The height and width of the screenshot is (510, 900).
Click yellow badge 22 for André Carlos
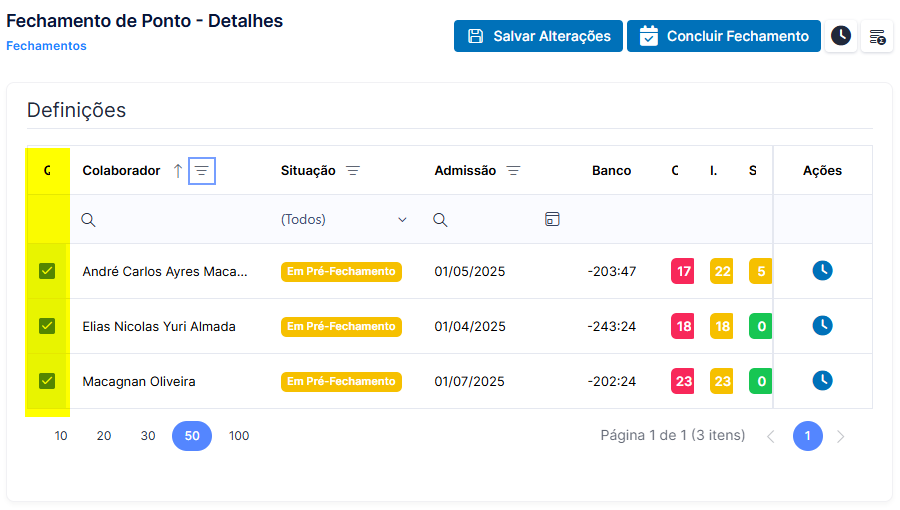(x=721, y=271)
